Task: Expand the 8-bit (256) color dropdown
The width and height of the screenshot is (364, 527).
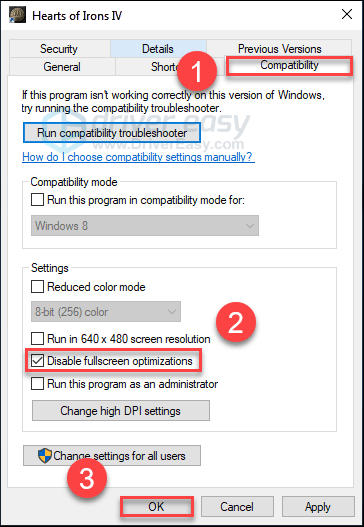Action: (106, 312)
